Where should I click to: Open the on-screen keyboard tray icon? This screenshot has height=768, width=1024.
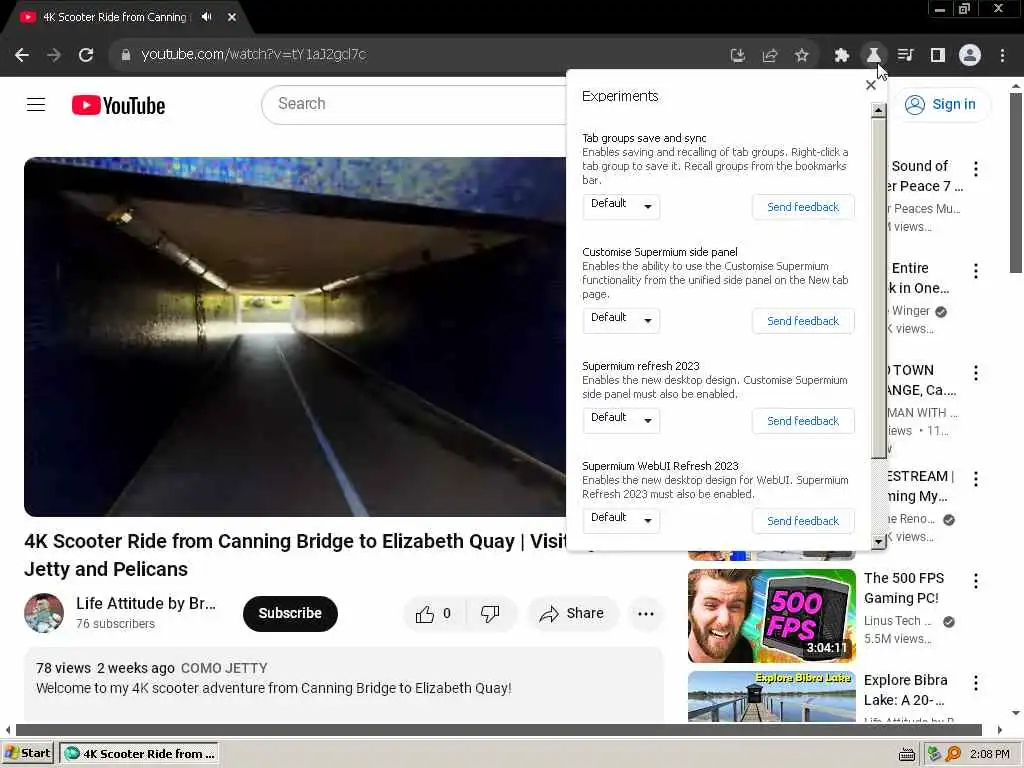(906, 755)
